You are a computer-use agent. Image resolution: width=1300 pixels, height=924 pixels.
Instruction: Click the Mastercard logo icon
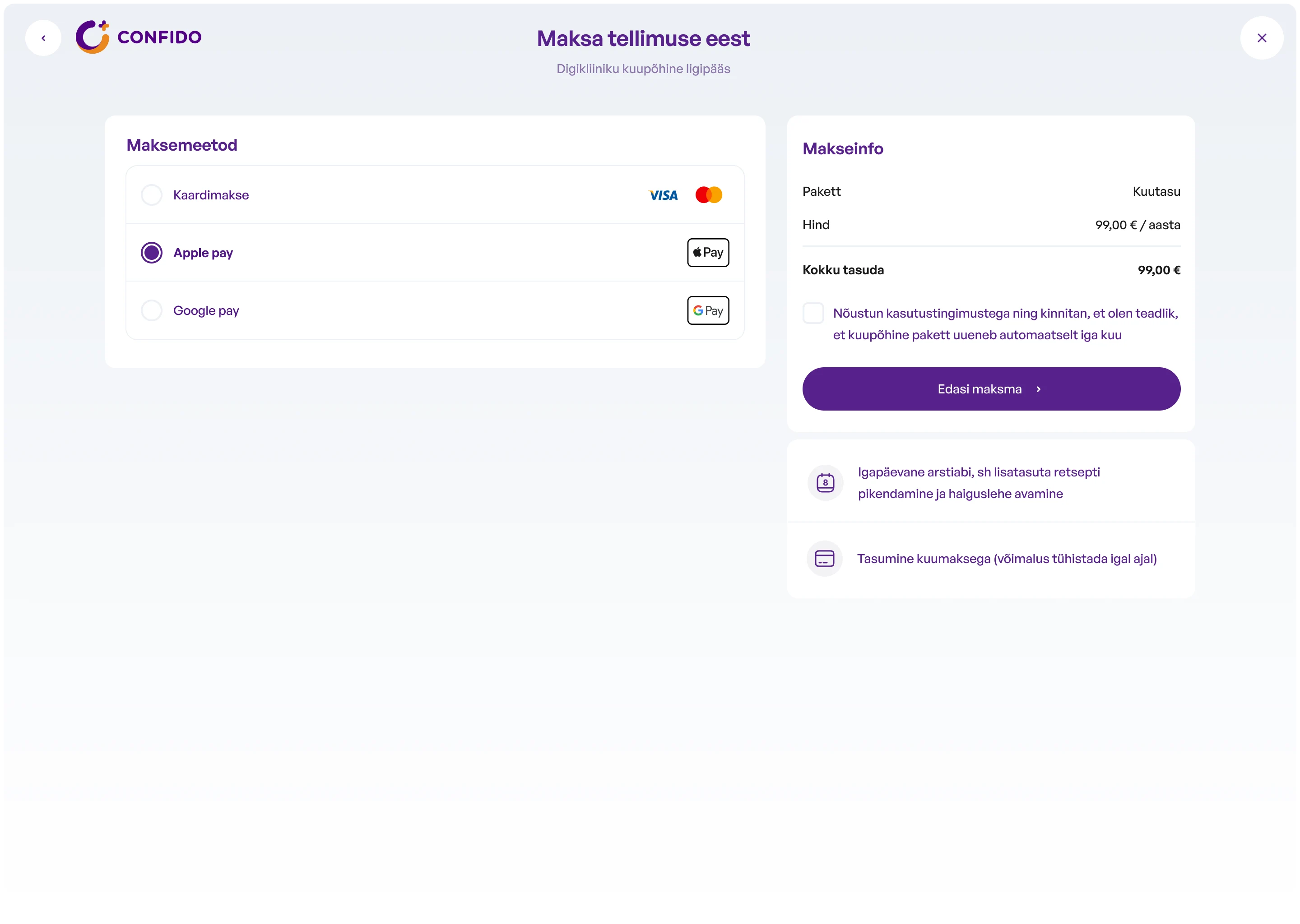coord(708,194)
